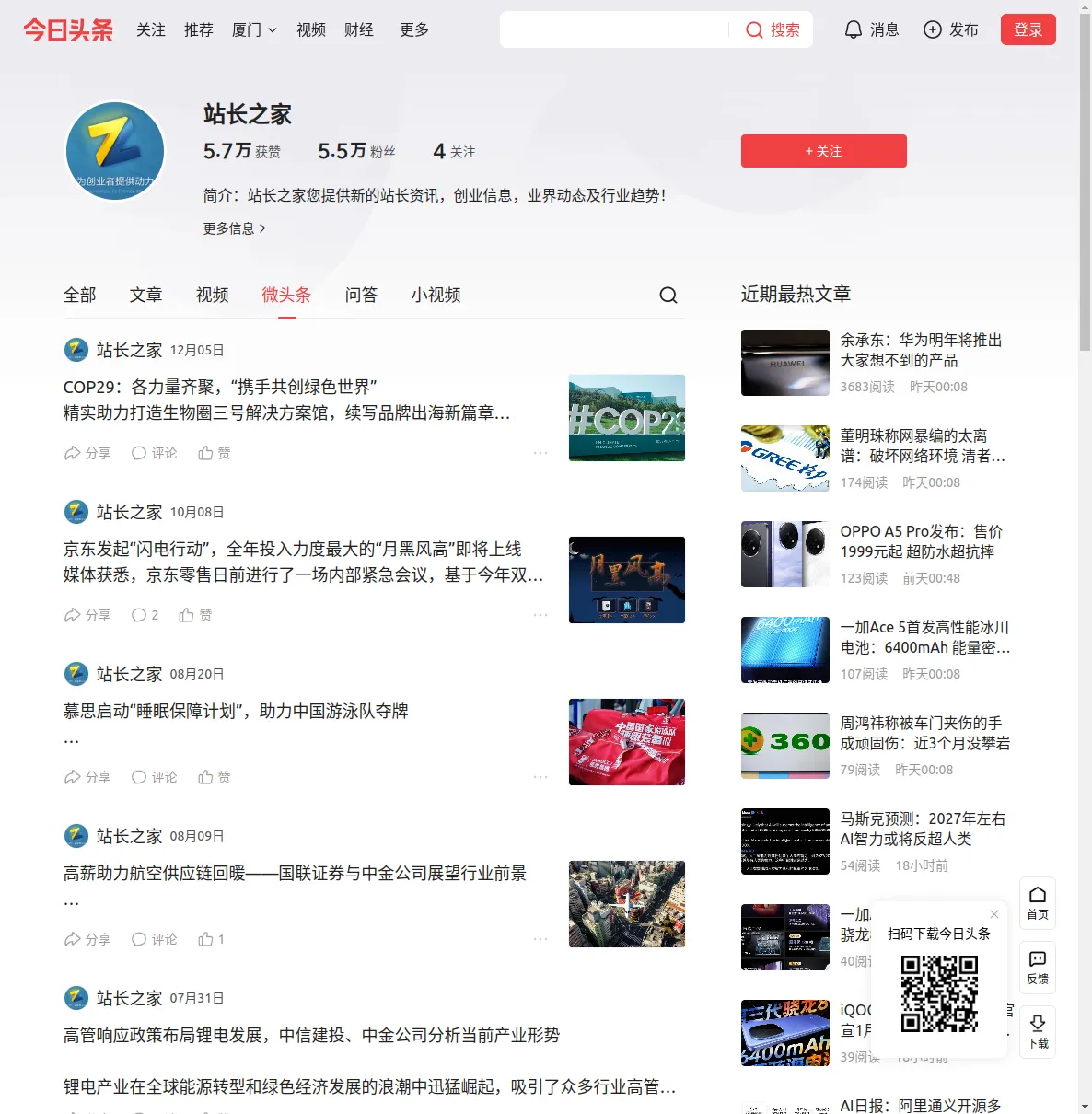The width and height of the screenshot is (1092, 1114).
Task: Click the 视频 top nav item
Action: pyautogui.click(x=311, y=30)
